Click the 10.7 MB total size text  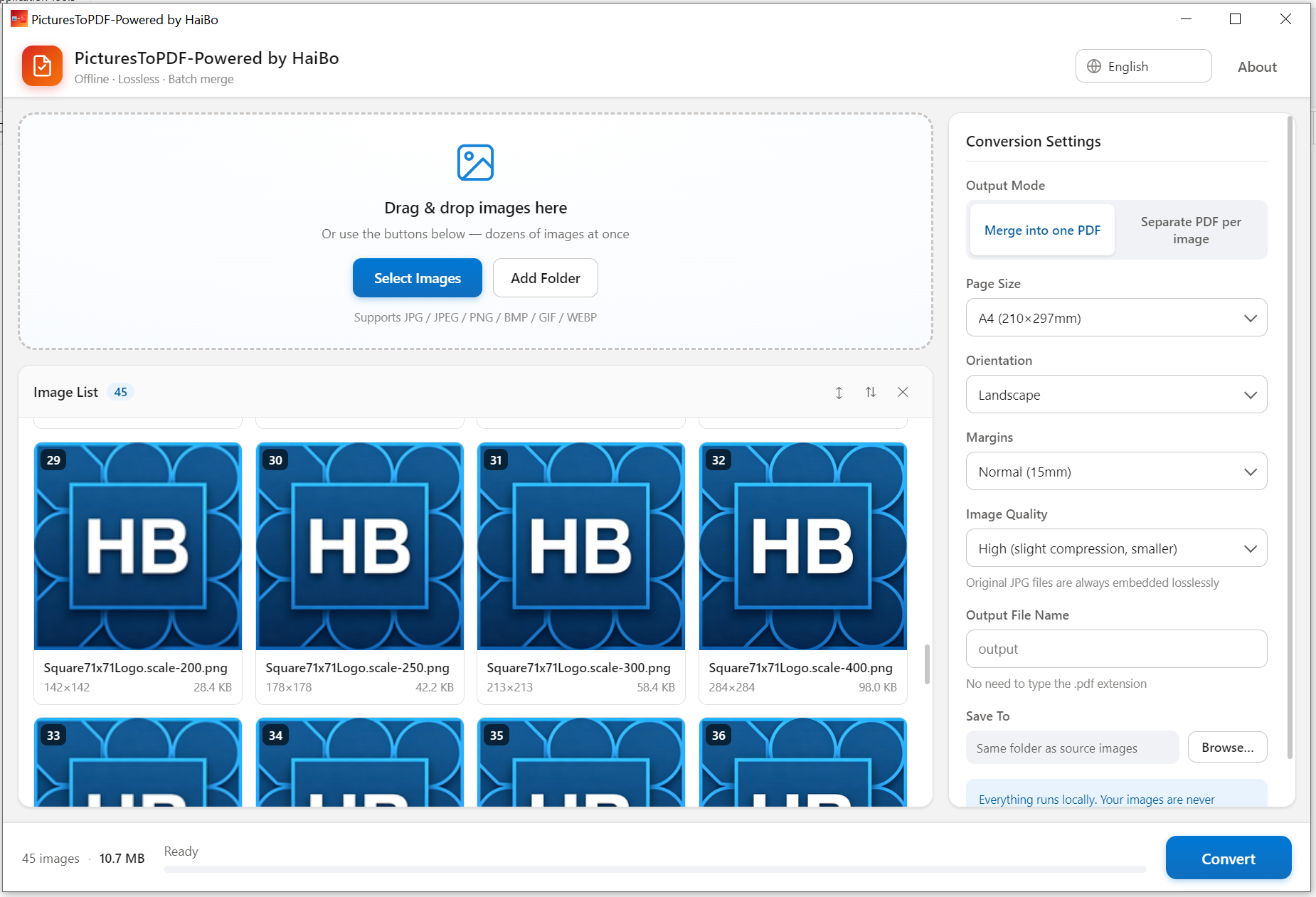[122, 859]
